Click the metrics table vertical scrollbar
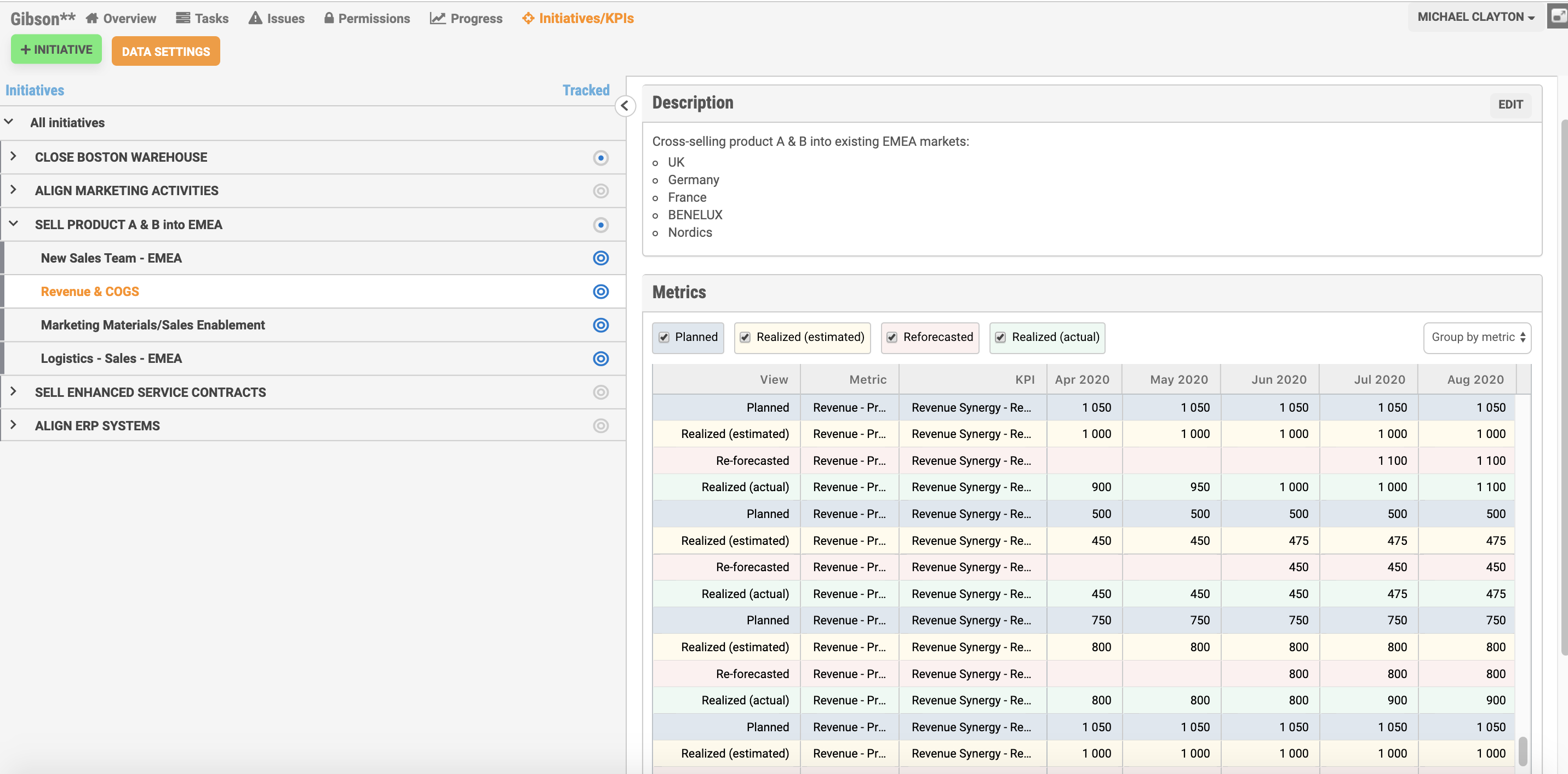Image resolution: width=1568 pixels, height=774 pixels. pos(1523,750)
